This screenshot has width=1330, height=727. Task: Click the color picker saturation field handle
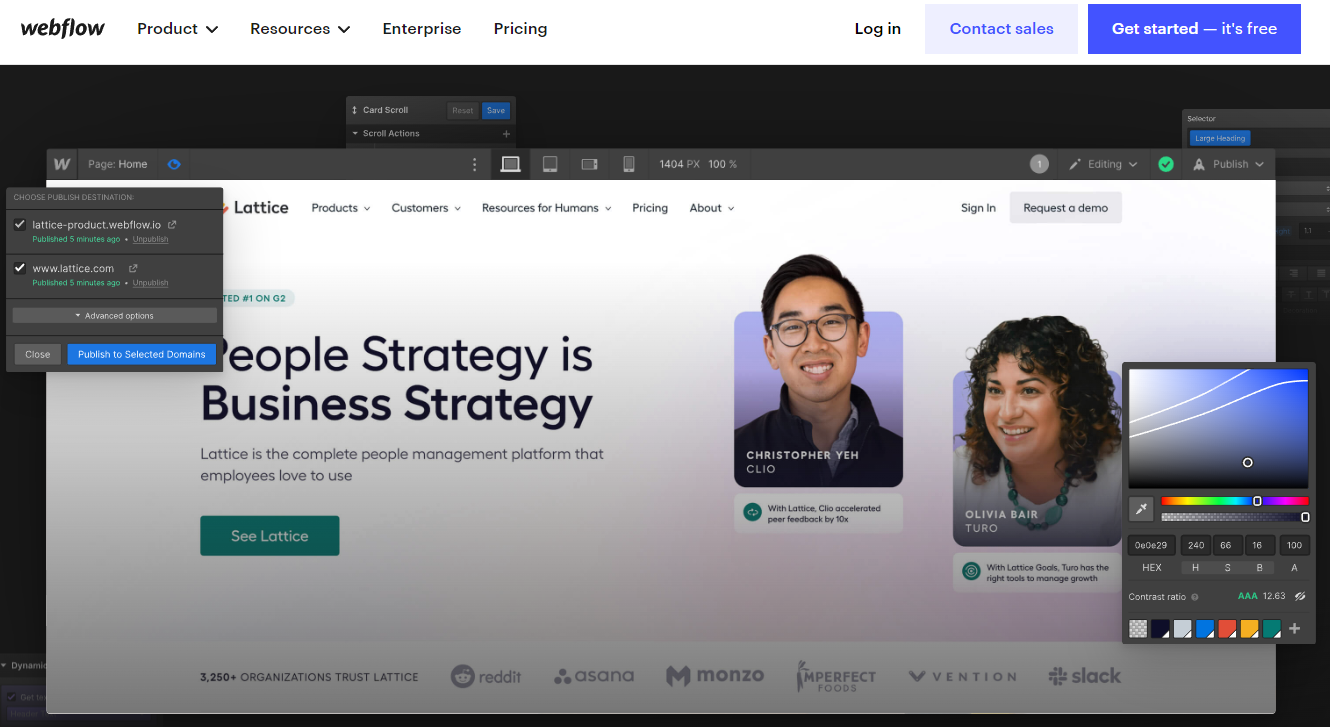(1248, 462)
